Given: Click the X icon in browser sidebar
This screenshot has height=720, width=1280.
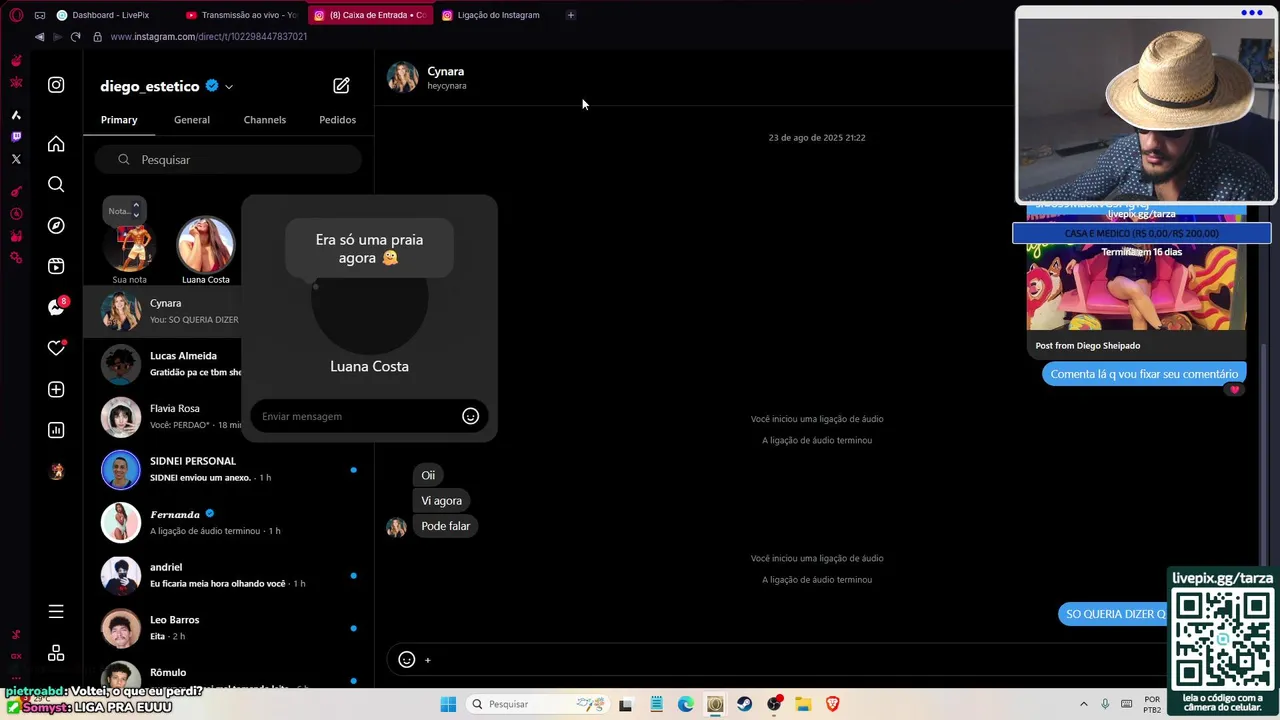Looking at the screenshot, I should coord(16,159).
